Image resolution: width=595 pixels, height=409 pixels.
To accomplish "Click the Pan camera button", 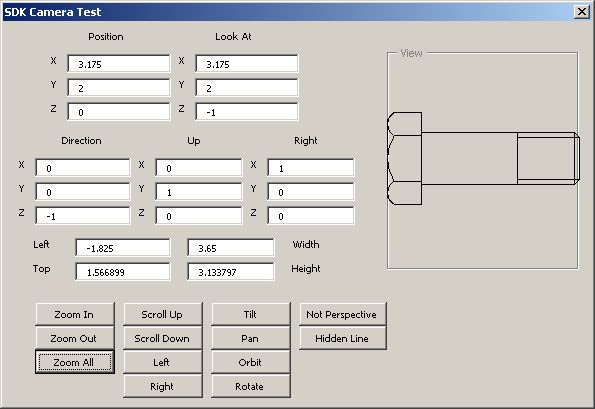I will [x=251, y=338].
